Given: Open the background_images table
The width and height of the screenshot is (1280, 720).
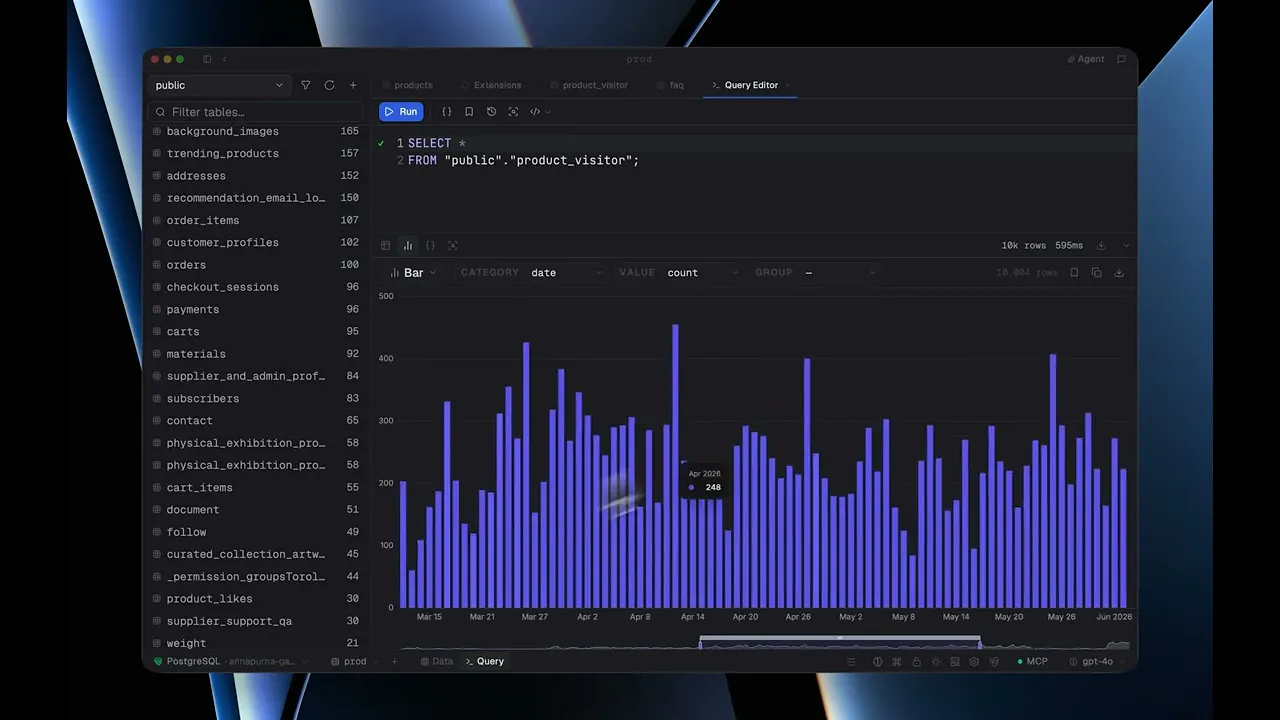Looking at the screenshot, I should pos(223,131).
